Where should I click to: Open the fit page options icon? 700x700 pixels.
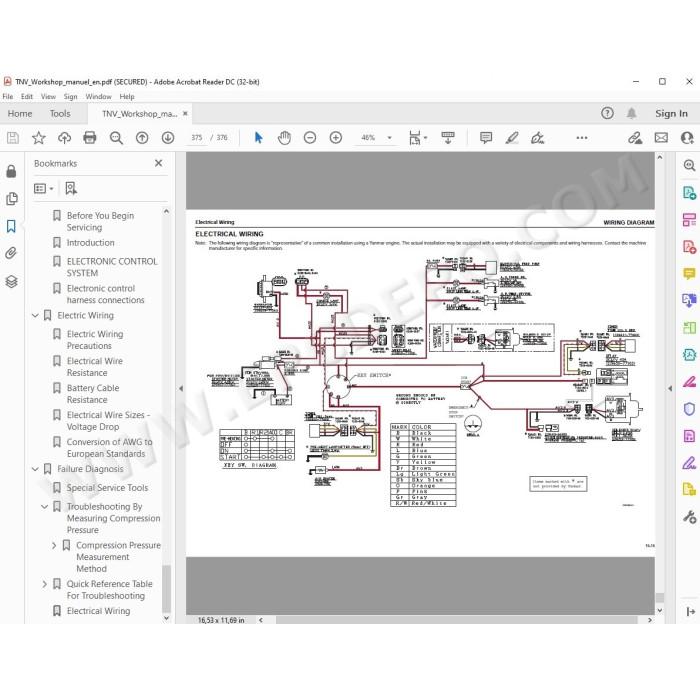[x=417, y=138]
